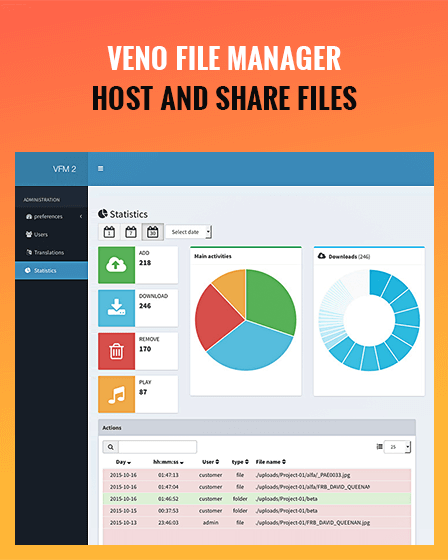Image resolution: width=448 pixels, height=560 pixels.
Task: Click the blue DOWNLOAD tile icon
Action: point(116,308)
